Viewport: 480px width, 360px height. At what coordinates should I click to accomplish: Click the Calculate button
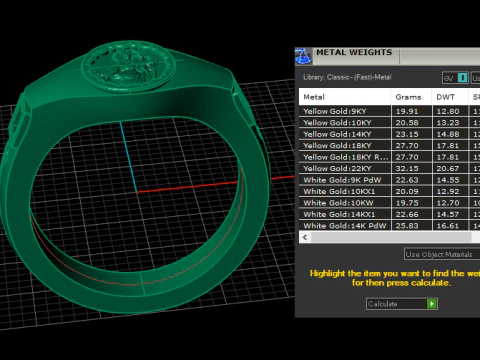(x=402, y=304)
